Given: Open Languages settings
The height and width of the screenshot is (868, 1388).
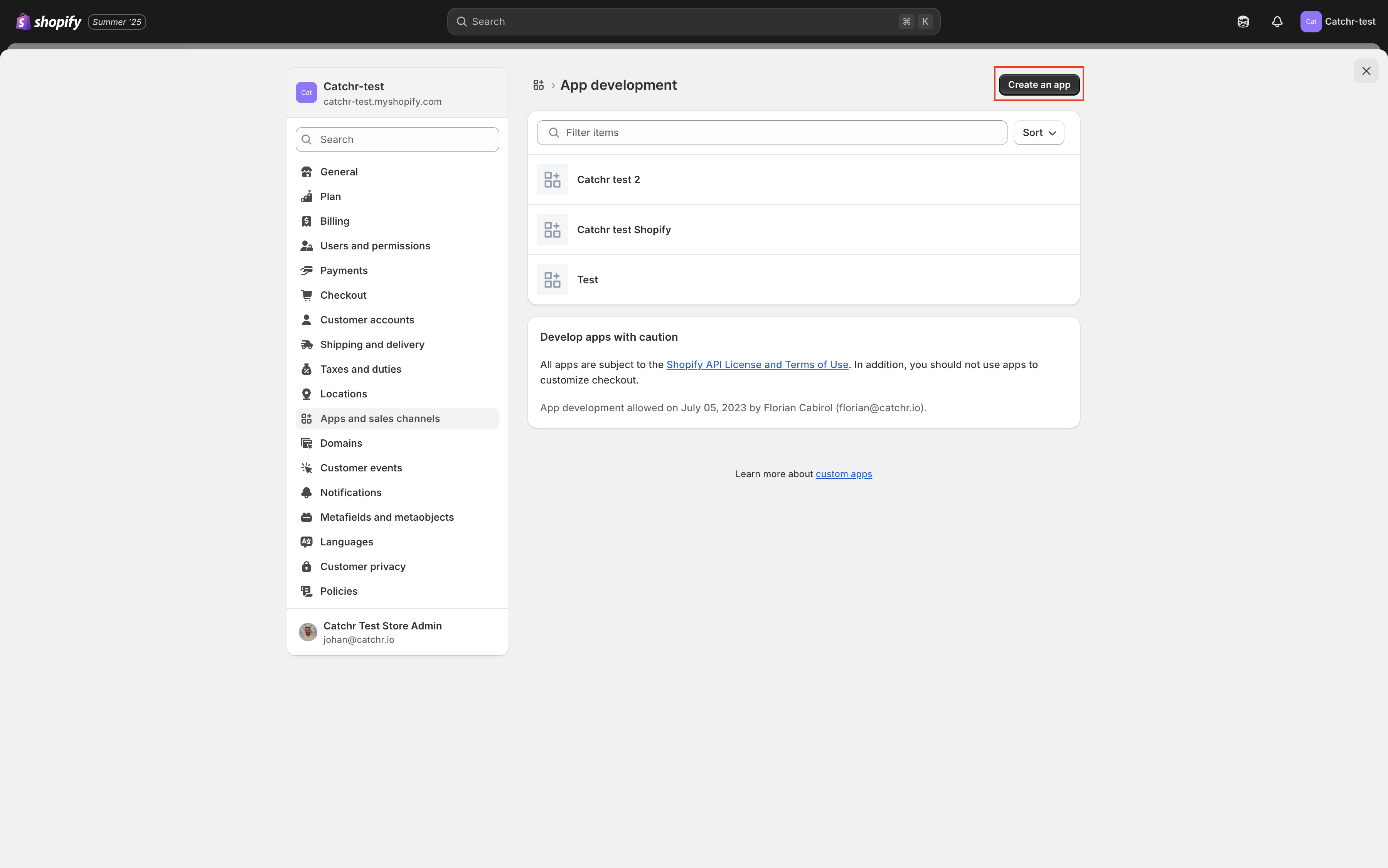Looking at the screenshot, I should (x=397, y=542).
